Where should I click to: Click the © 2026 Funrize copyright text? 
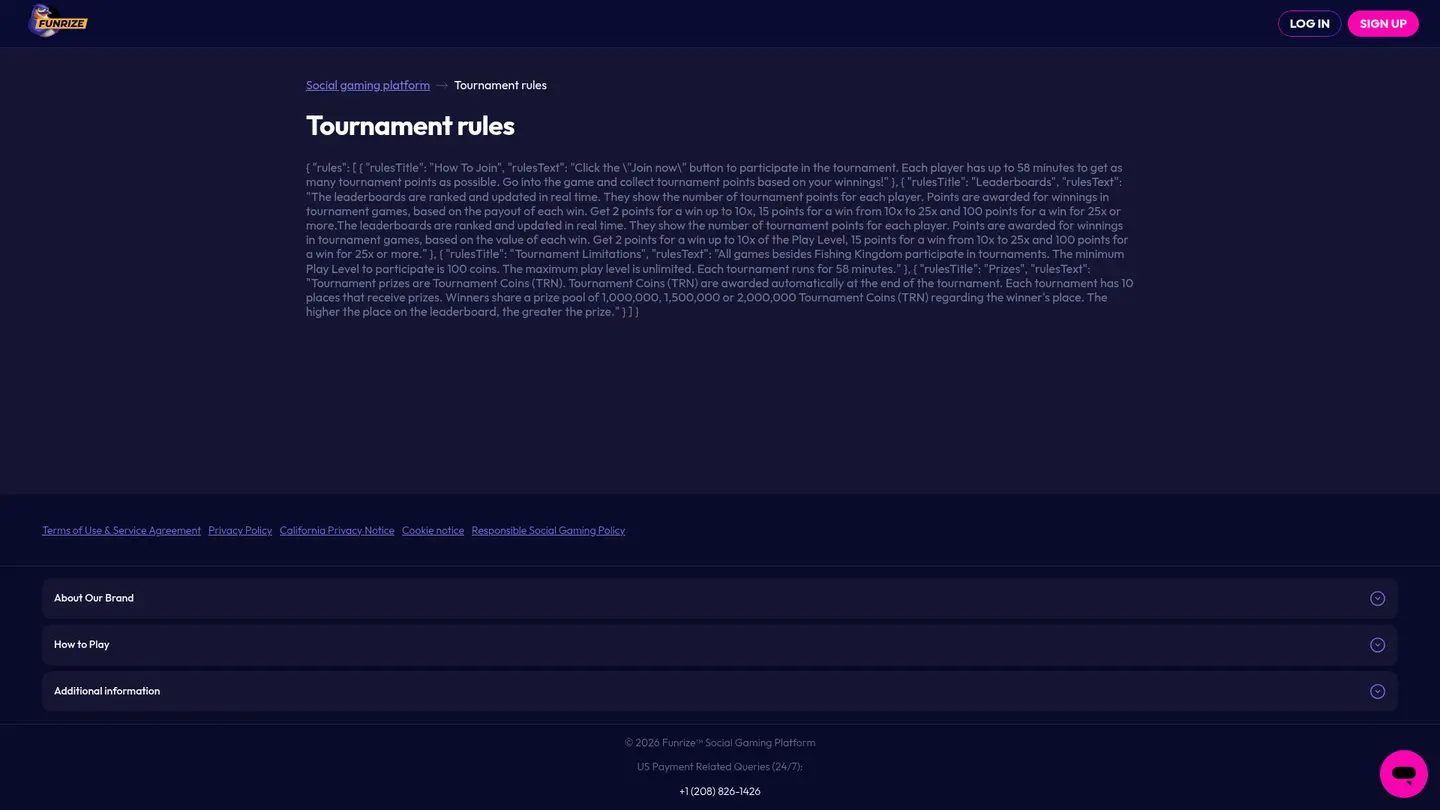[x=720, y=743]
